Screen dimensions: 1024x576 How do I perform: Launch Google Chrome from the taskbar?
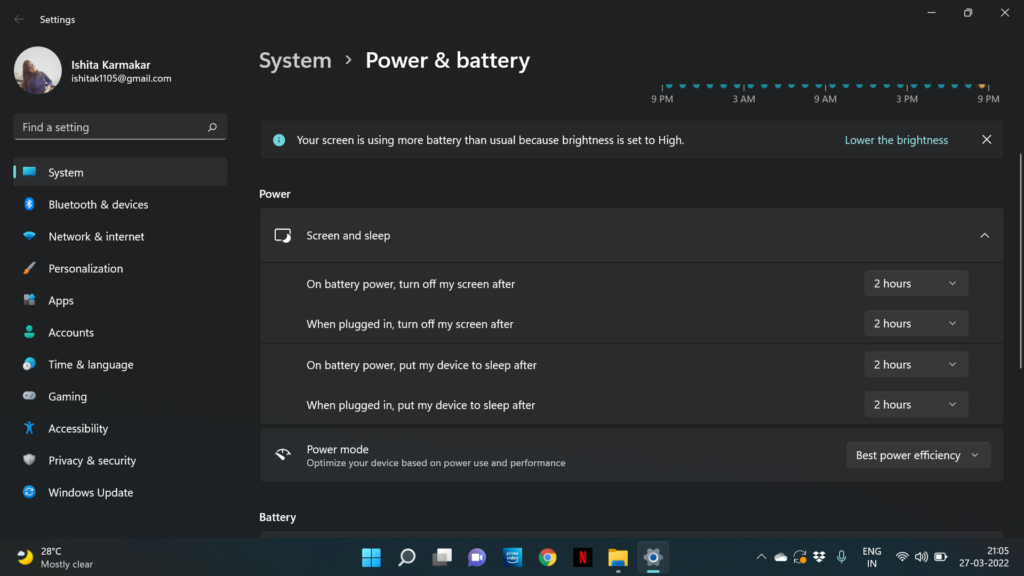click(548, 557)
